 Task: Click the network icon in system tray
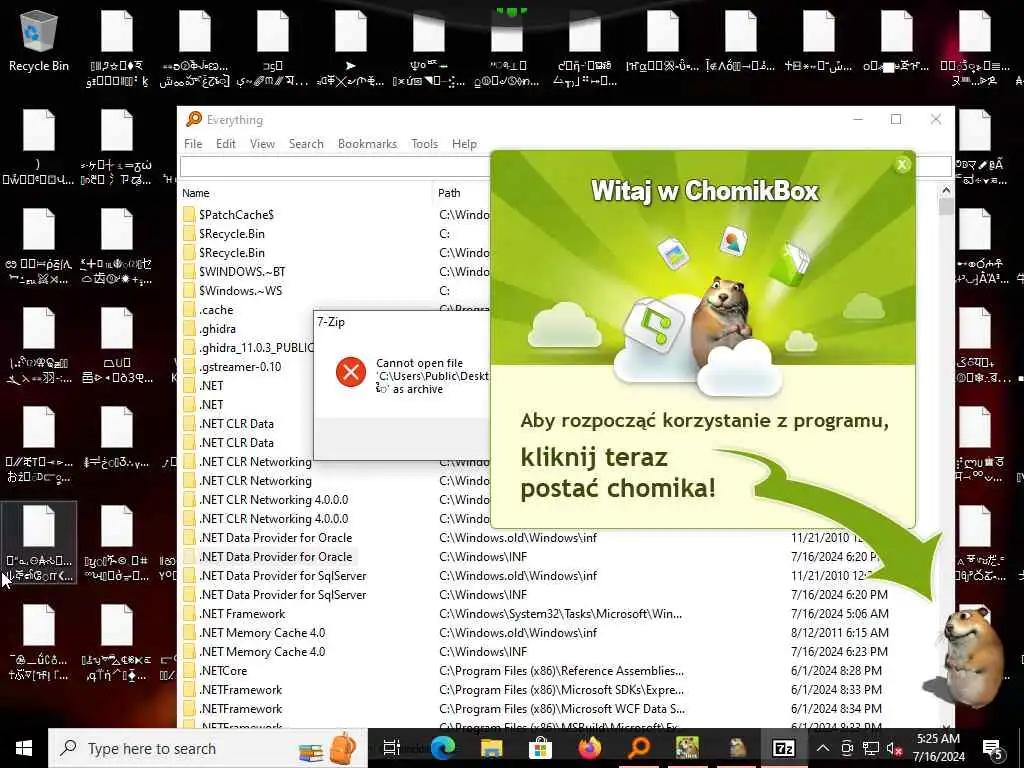870,748
